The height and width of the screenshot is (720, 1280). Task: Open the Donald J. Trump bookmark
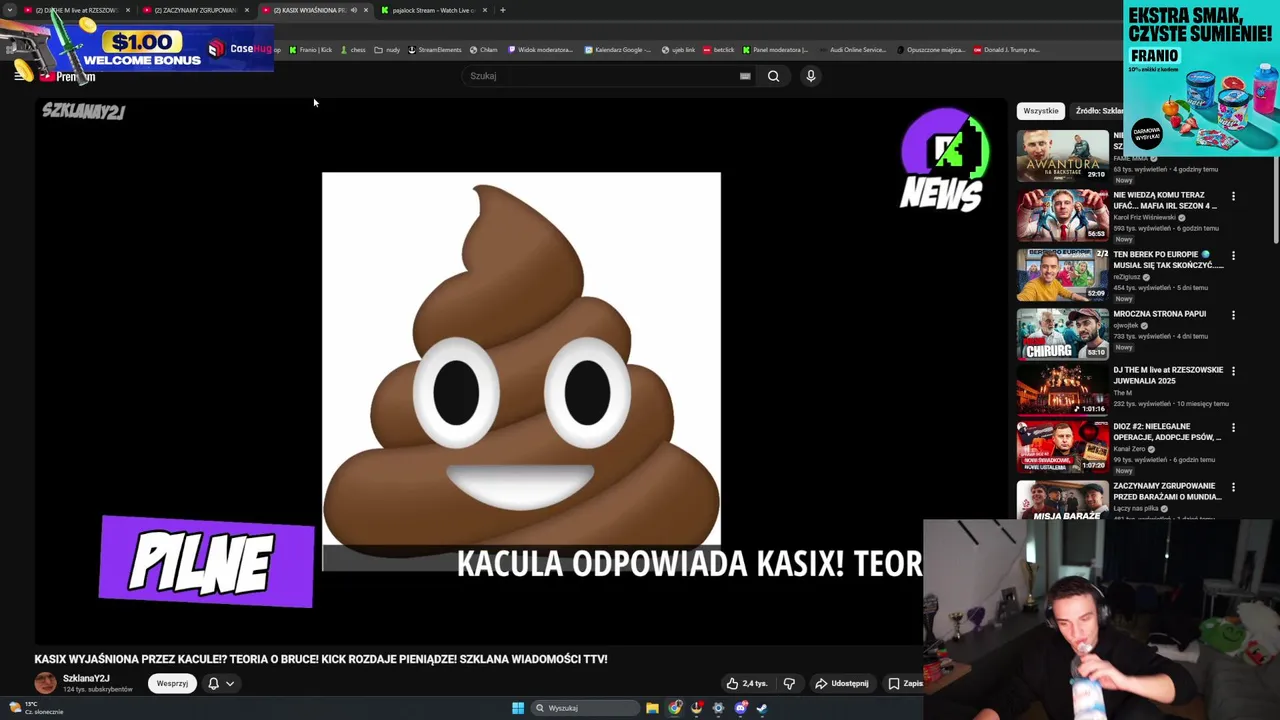1008,50
